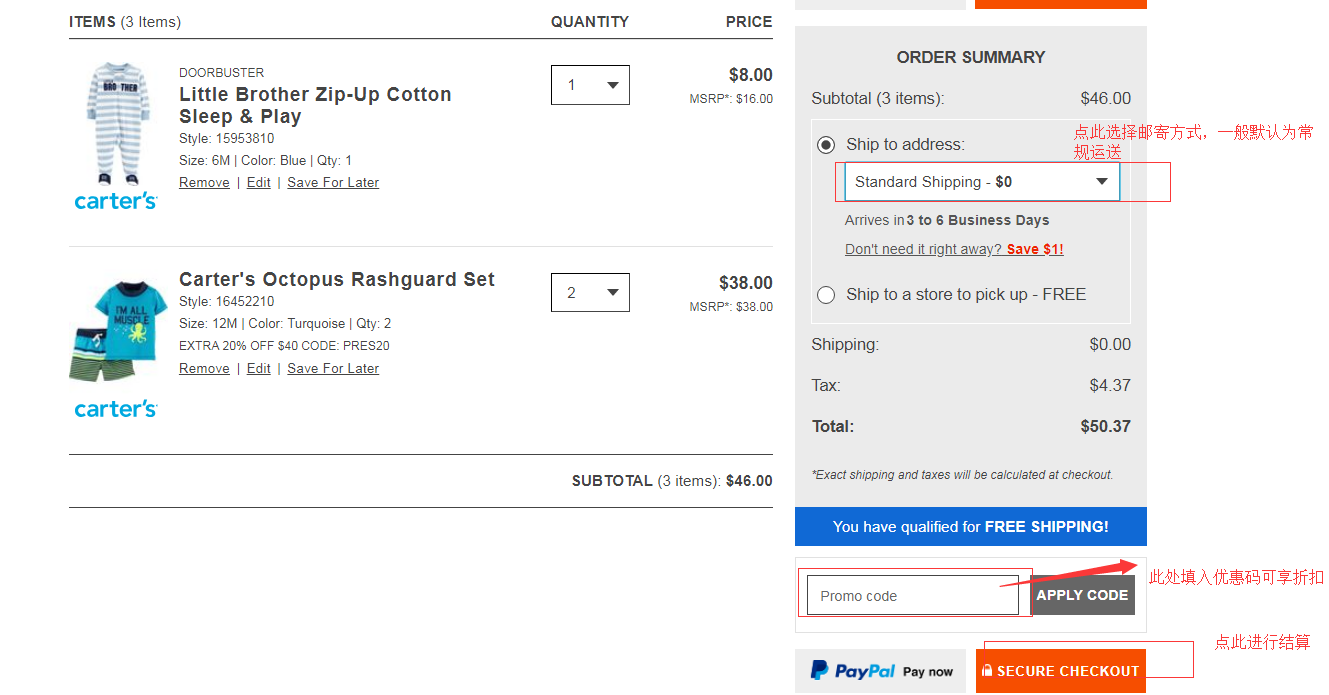Image resolution: width=1329 pixels, height=695 pixels.
Task: Click the Save $1 shipping offer link
Action: click(1035, 250)
